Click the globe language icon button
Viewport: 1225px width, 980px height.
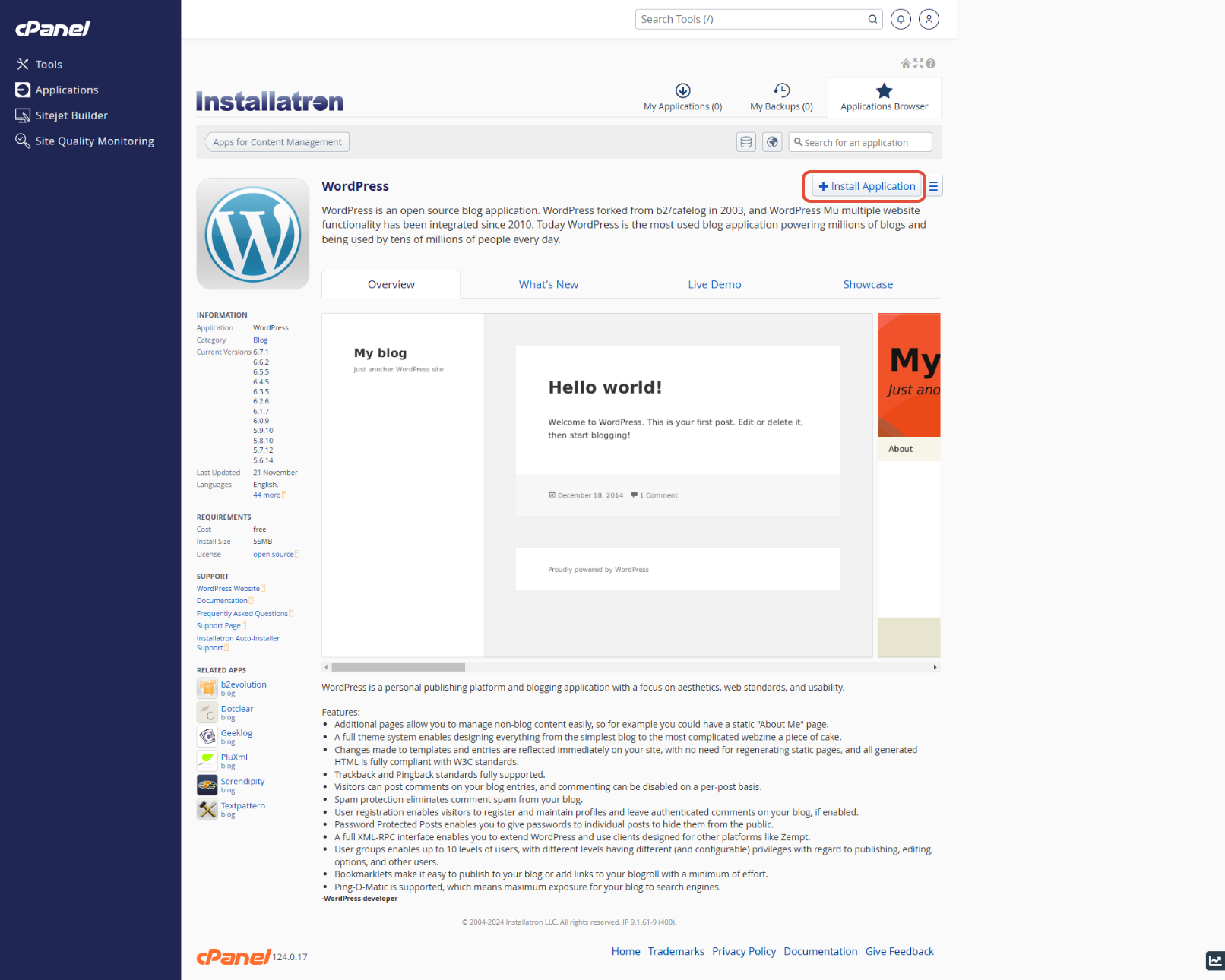[772, 142]
